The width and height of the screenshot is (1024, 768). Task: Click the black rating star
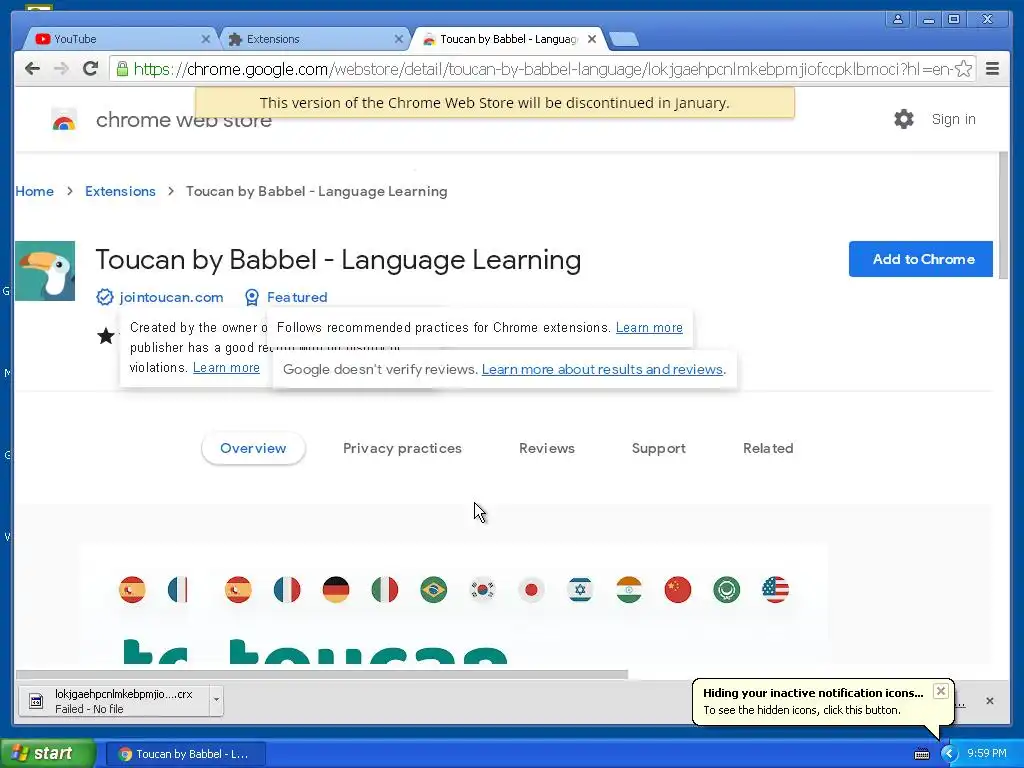point(106,336)
